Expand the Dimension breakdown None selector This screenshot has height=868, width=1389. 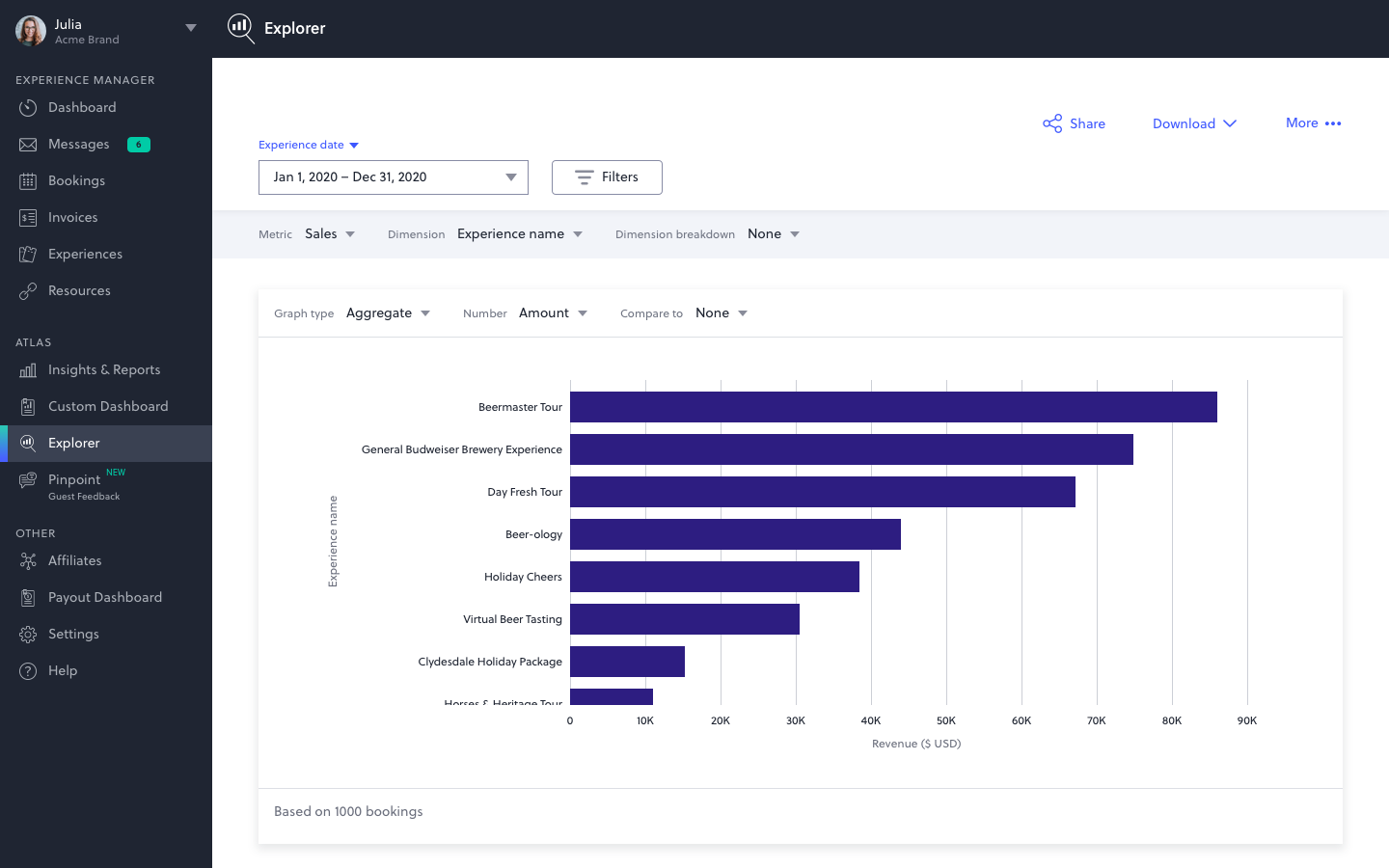pyautogui.click(x=772, y=233)
